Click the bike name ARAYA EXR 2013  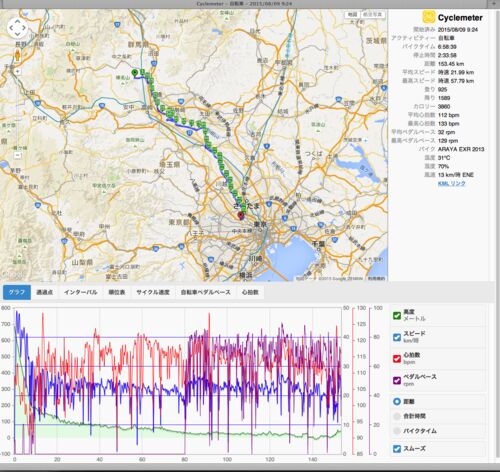(461, 149)
